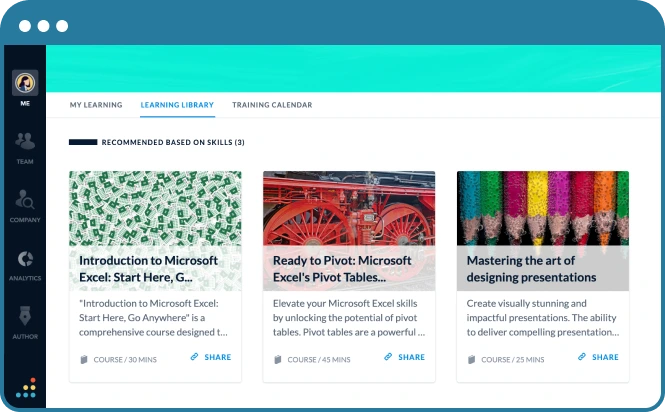This screenshot has width=665, height=412.
Task: Open the Company search icon
Action: pyautogui.click(x=25, y=199)
